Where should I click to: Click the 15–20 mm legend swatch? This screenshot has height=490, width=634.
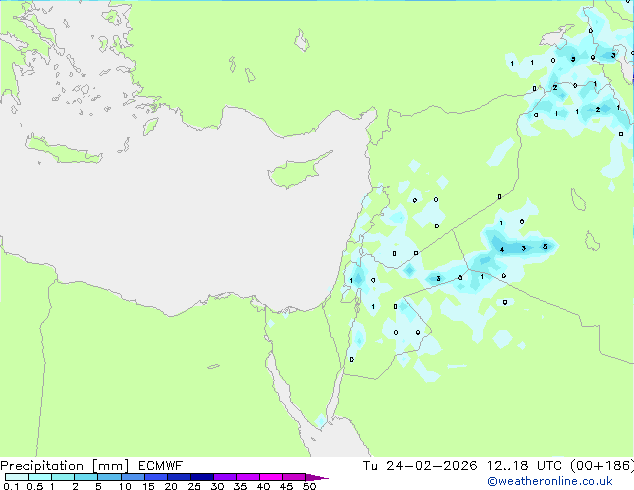click(155, 477)
